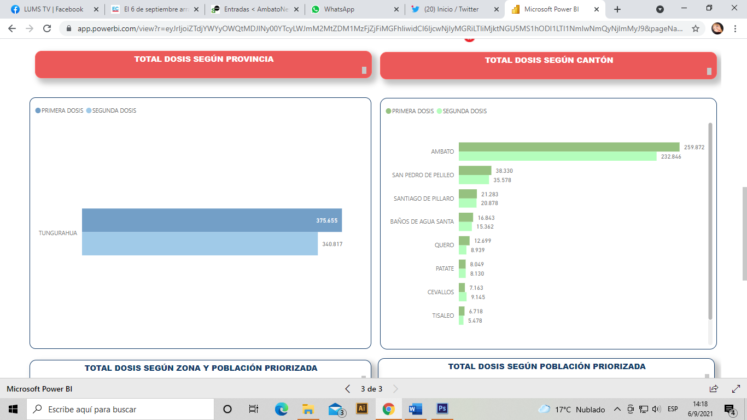The height and width of the screenshot is (420, 747).
Task: Go to previous report page
Action: 347,389
